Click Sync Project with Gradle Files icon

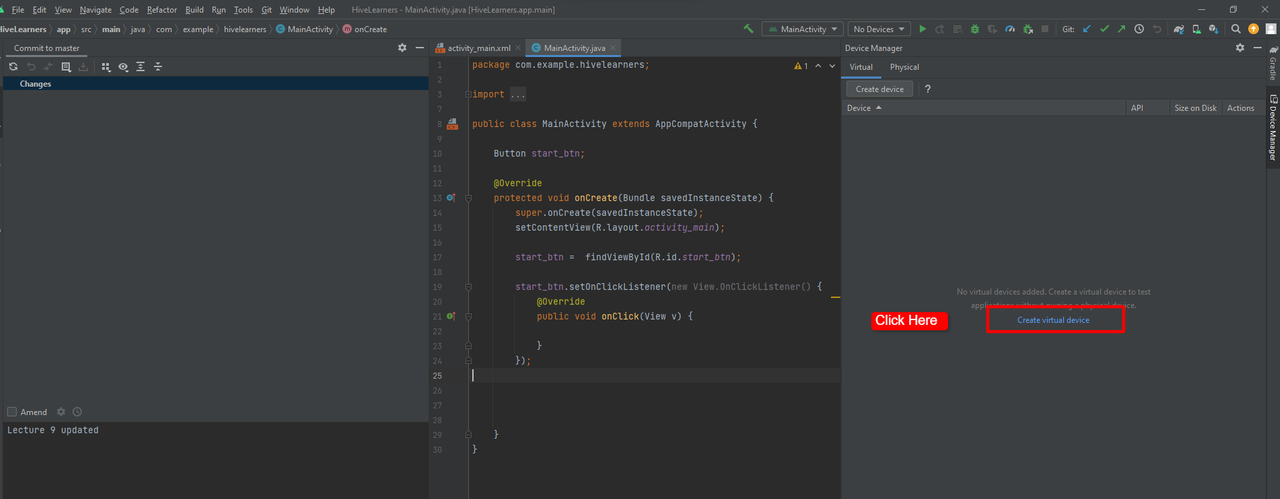pos(1179,29)
